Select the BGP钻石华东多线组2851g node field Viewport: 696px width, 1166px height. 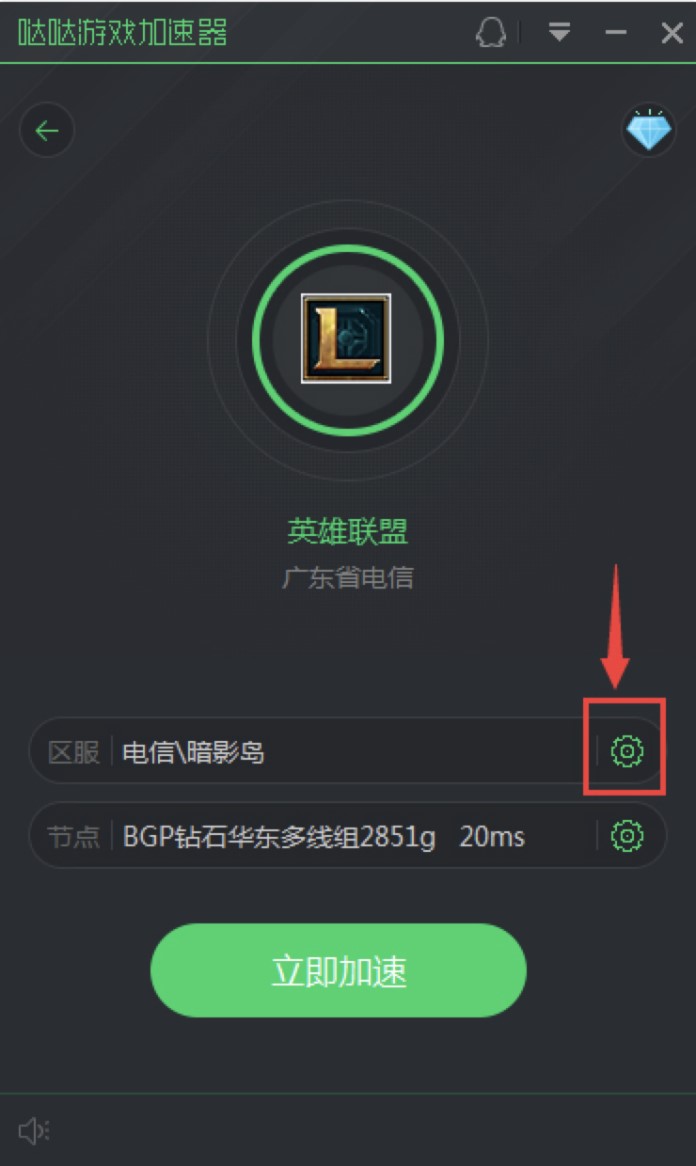(346, 836)
